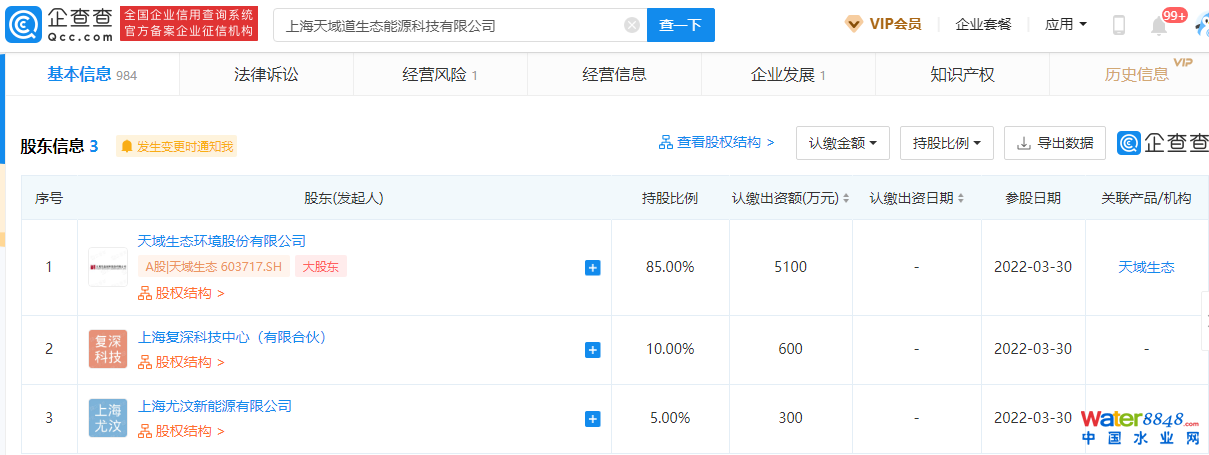Clear the search box with the X icon
The height and width of the screenshot is (455, 1209).
tap(632, 25)
